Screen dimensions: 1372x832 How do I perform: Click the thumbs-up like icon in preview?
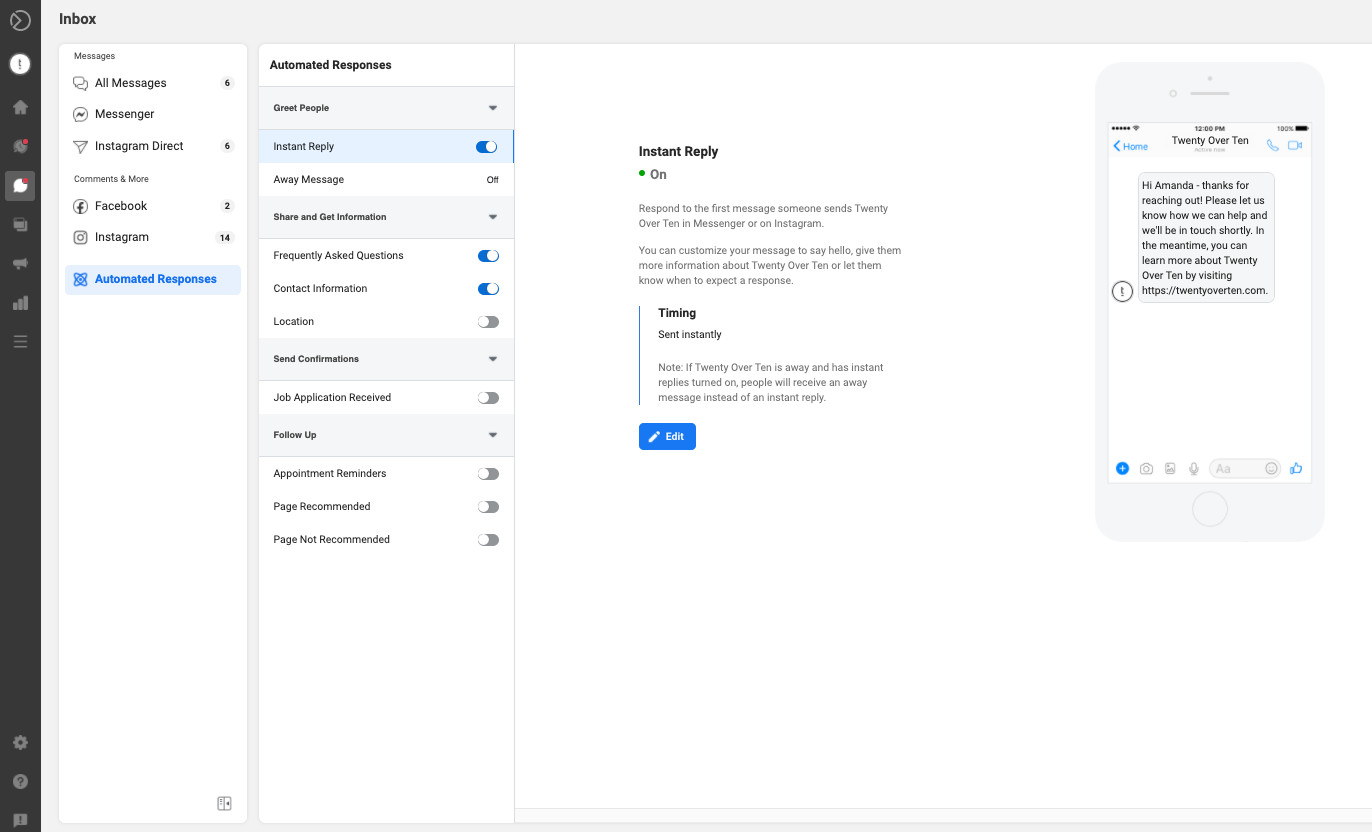click(x=1296, y=468)
